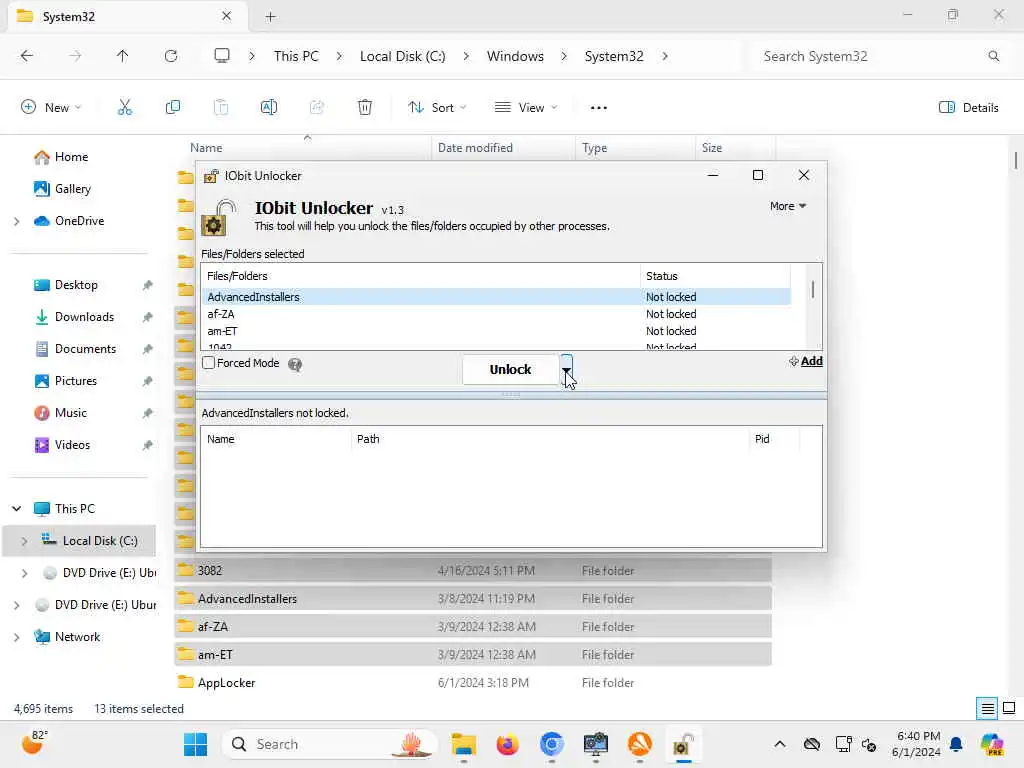
Task: Open Videos in quick access
Action: click(x=72, y=445)
